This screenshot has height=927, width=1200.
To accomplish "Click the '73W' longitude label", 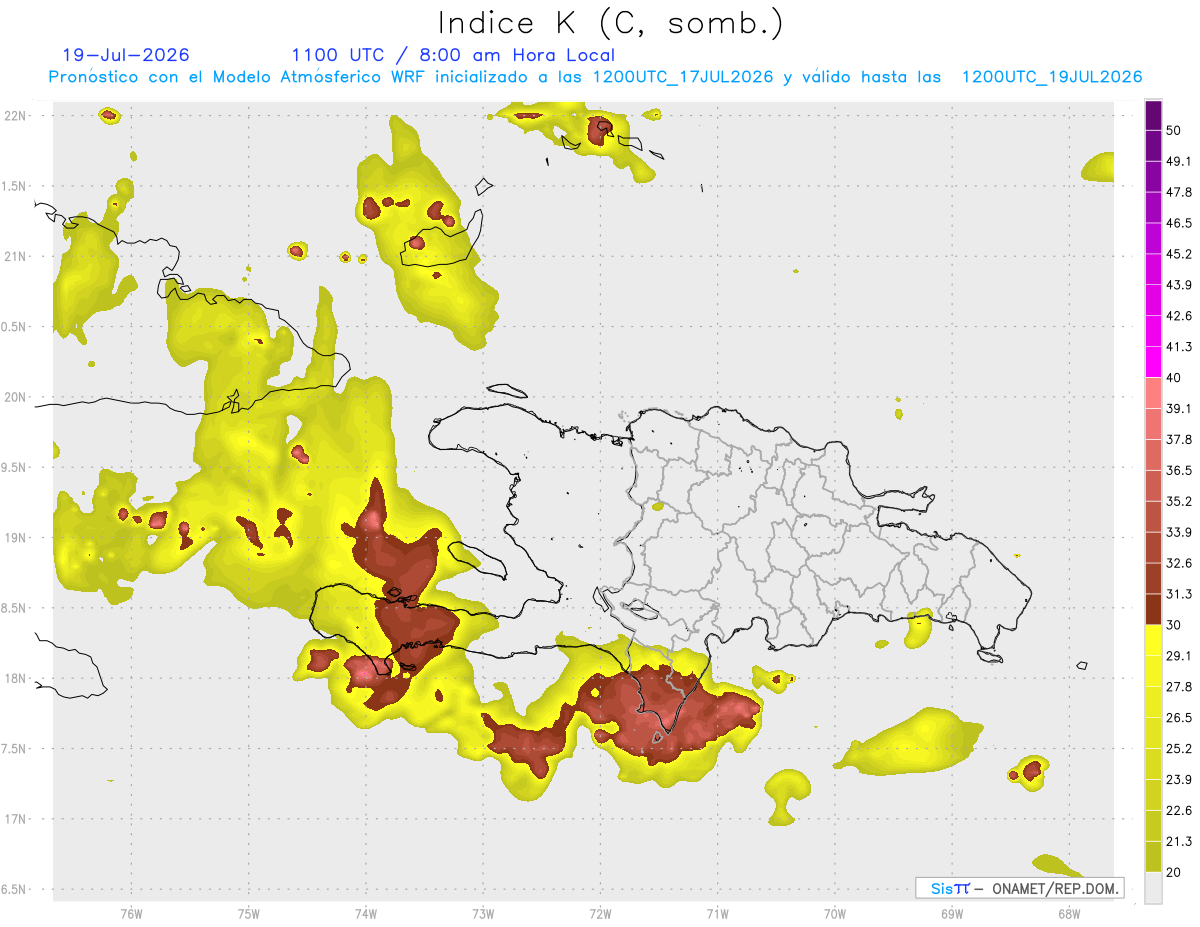I will tap(482, 913).
